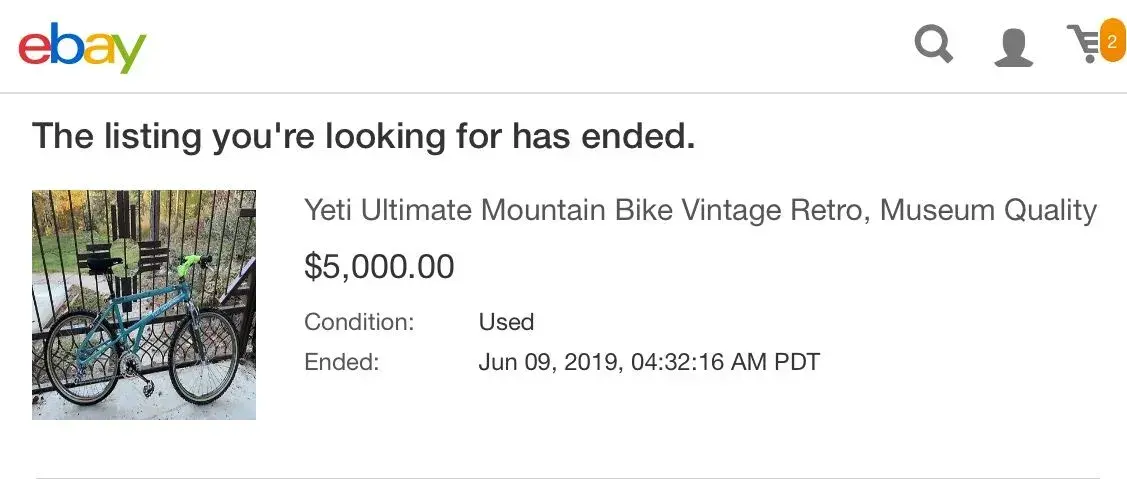
Task: Click the orange cart badge showing 2
Action: [x=1112, y=42]
